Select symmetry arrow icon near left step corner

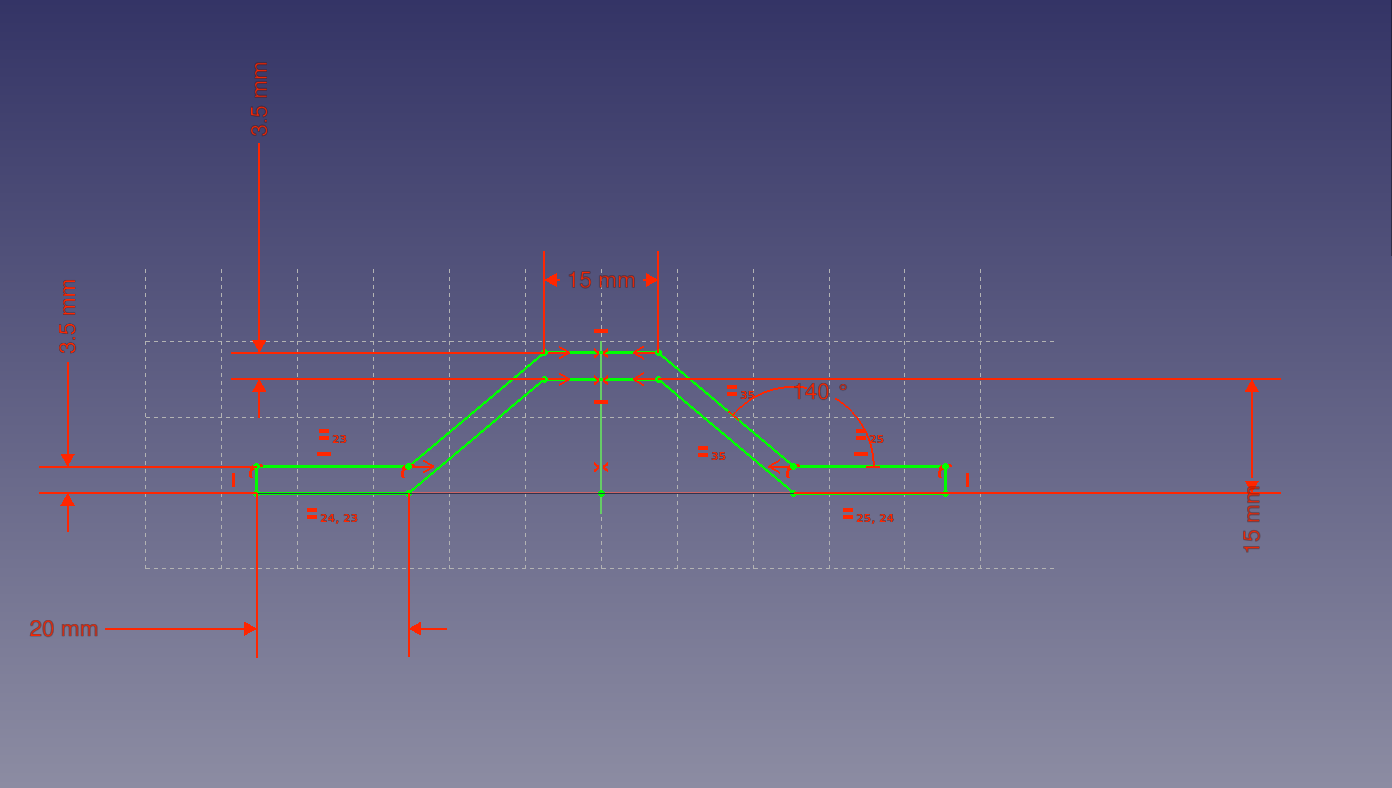click(x=423, y=466)
